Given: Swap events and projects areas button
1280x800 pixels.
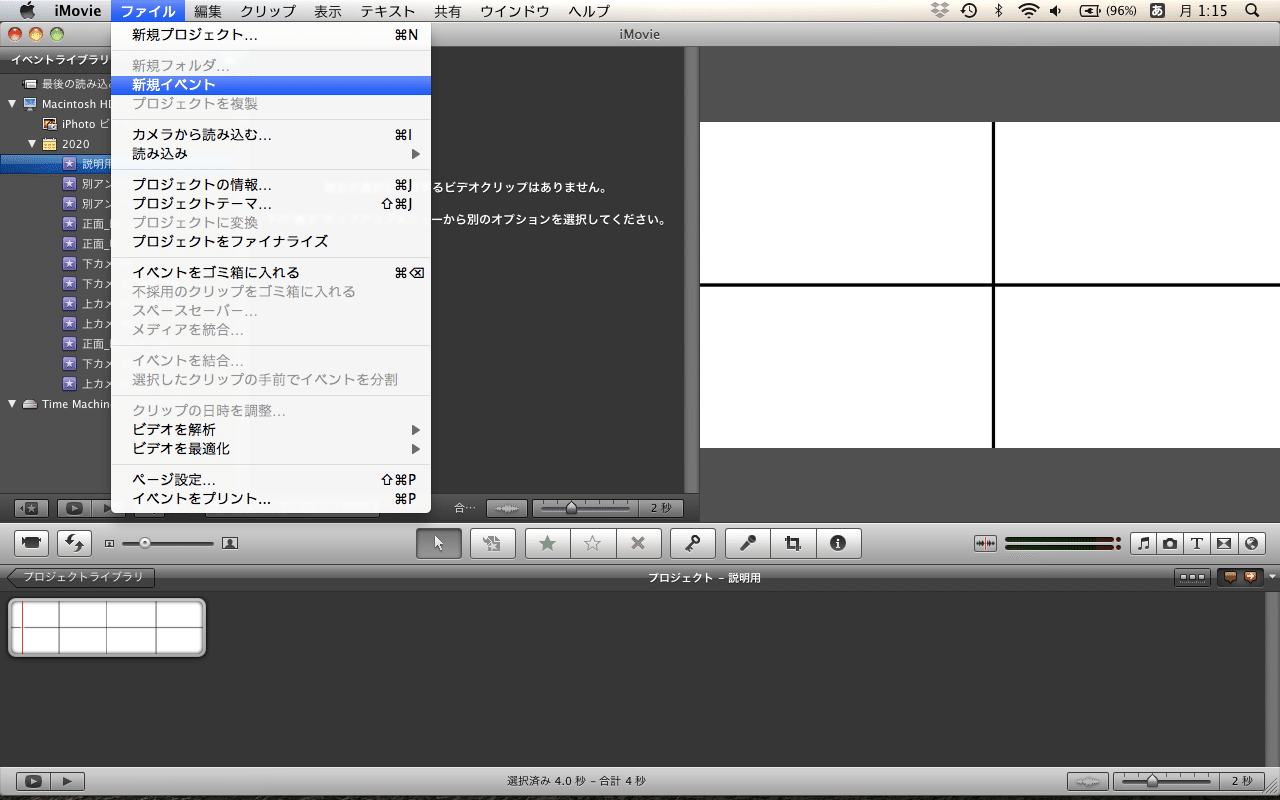Looking at the screenshot, I should (x=74, y=543).
